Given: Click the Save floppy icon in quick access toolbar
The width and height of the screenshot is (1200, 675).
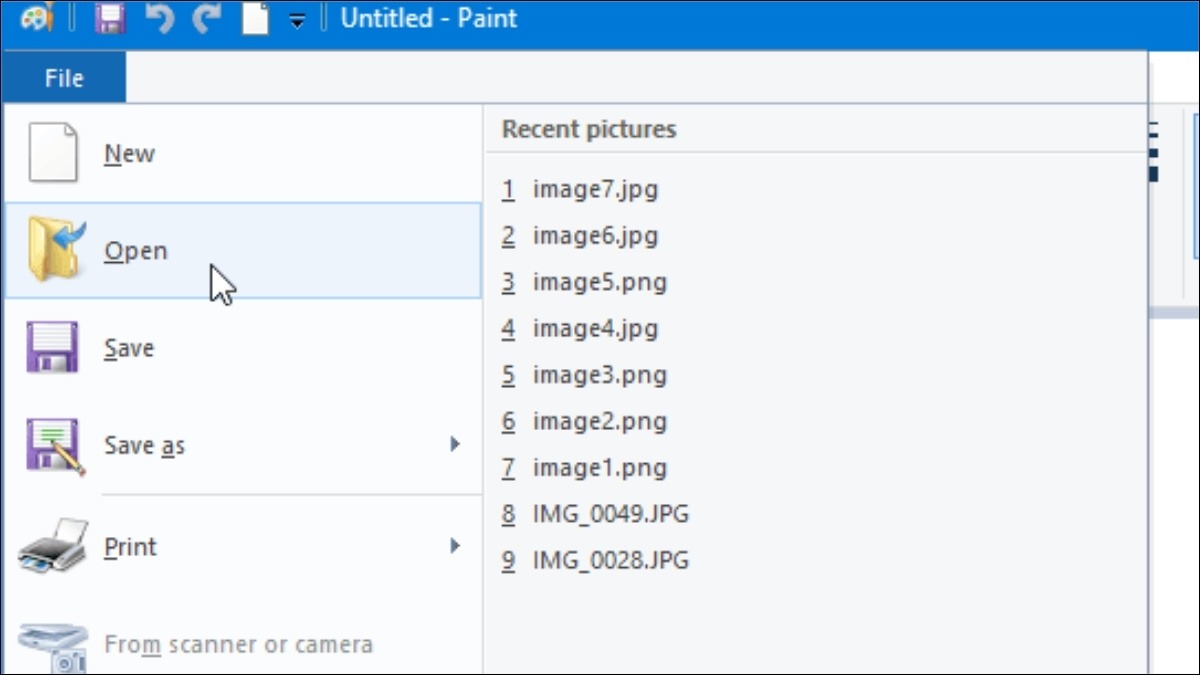Looking at the screenshot, I should (109, 18).
